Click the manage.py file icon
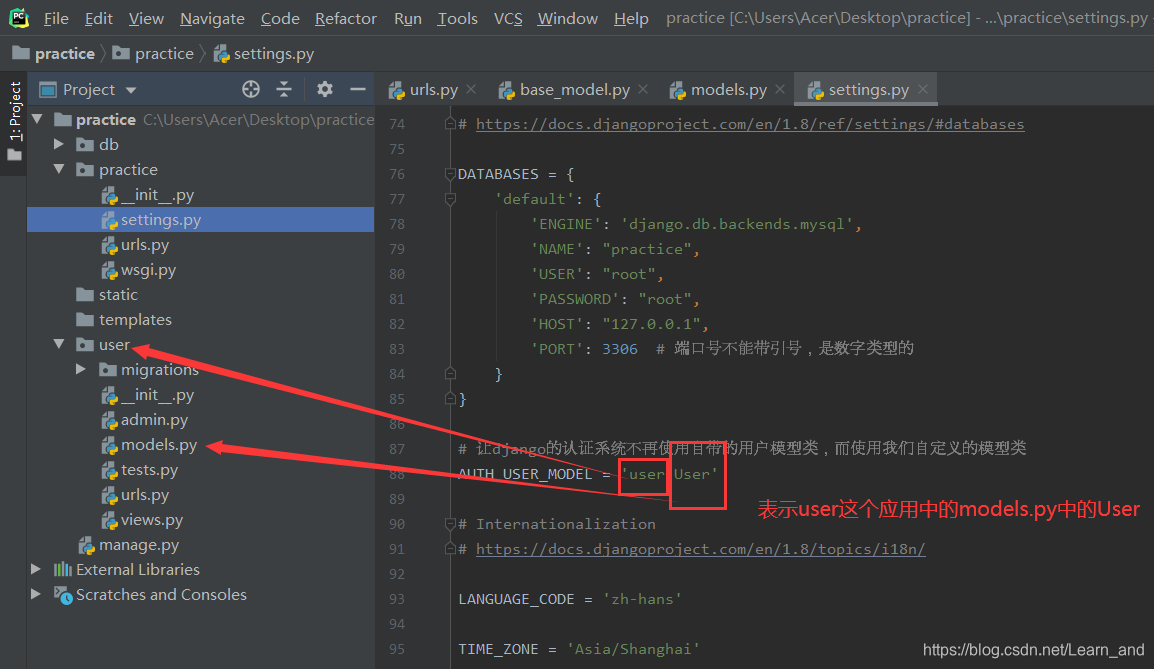Image resolution: width=1154 pixels, height=669 pixels. (87, 545)
